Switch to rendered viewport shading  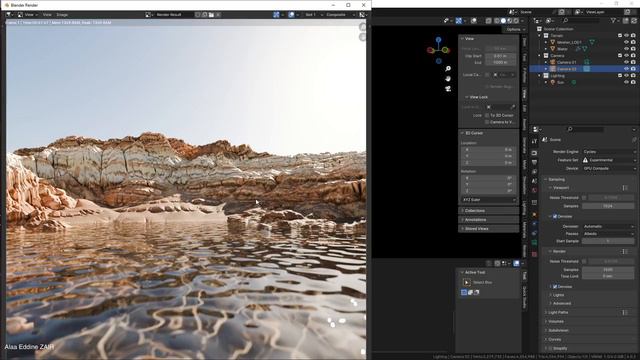pyautogui.click(x=516, y=20)
